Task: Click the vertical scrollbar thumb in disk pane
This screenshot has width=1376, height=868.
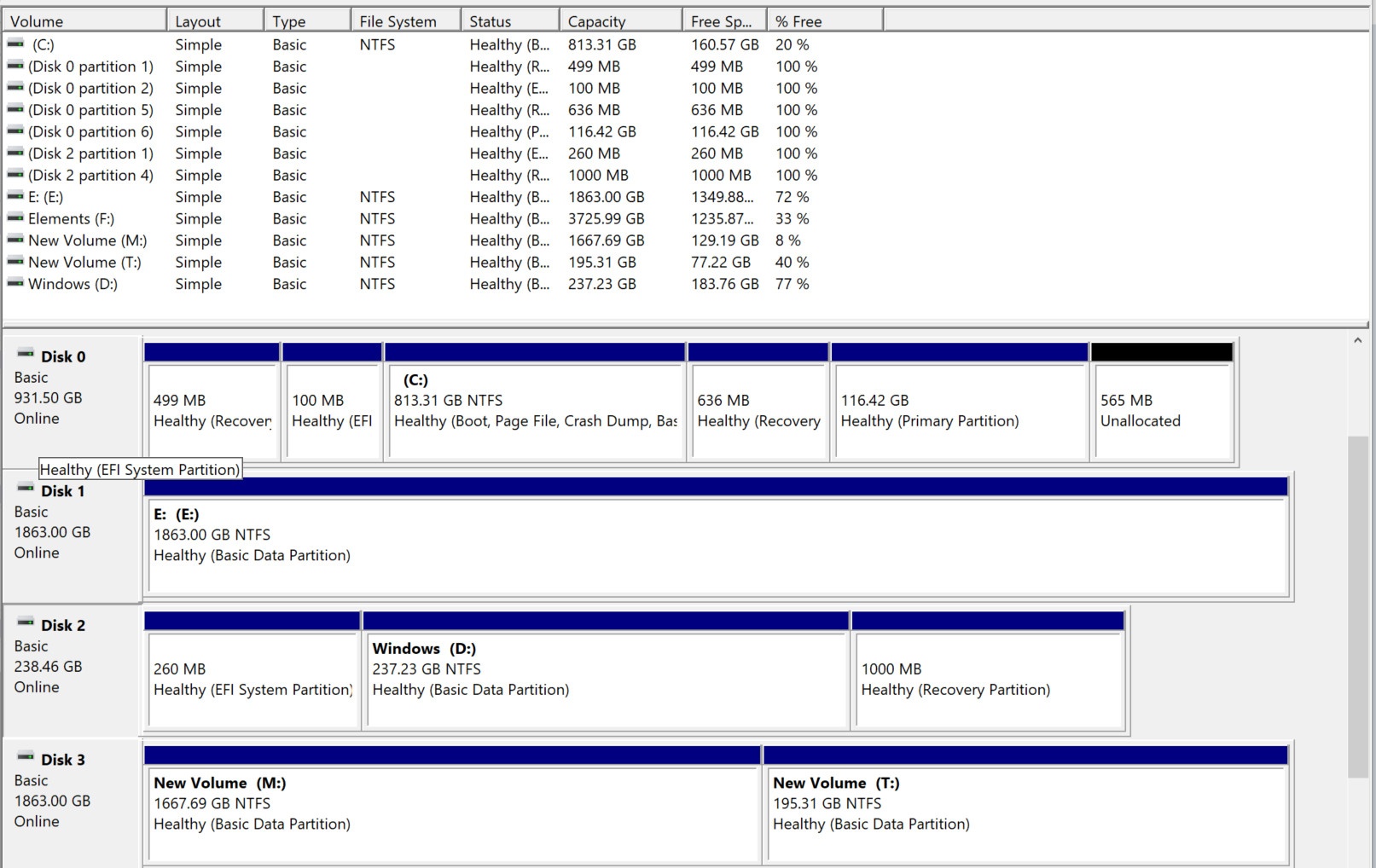Action: pyautogui.click(x=1357, y=606)
